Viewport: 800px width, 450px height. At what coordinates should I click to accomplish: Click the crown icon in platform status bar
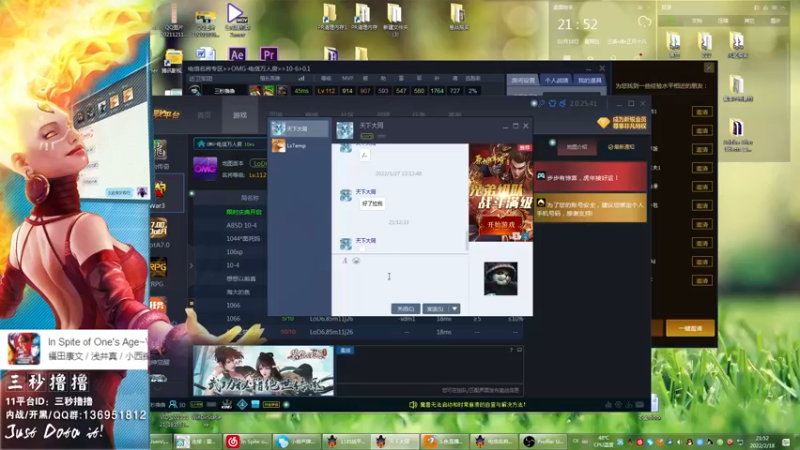(227, 405)
